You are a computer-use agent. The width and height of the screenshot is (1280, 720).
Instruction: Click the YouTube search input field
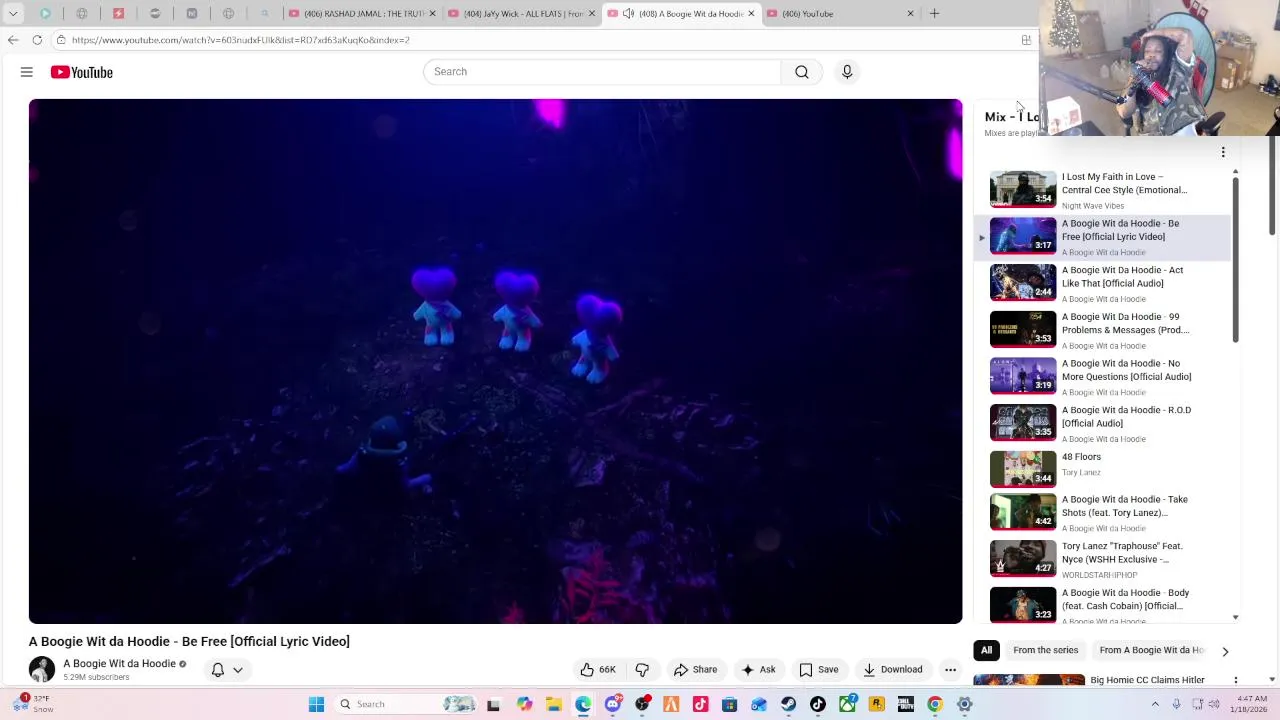(602, 72)
